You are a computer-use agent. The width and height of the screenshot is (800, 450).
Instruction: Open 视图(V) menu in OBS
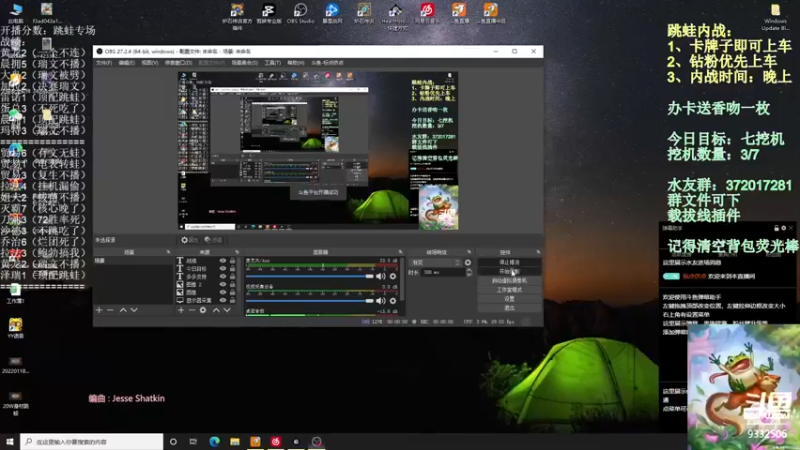(149, 63)
